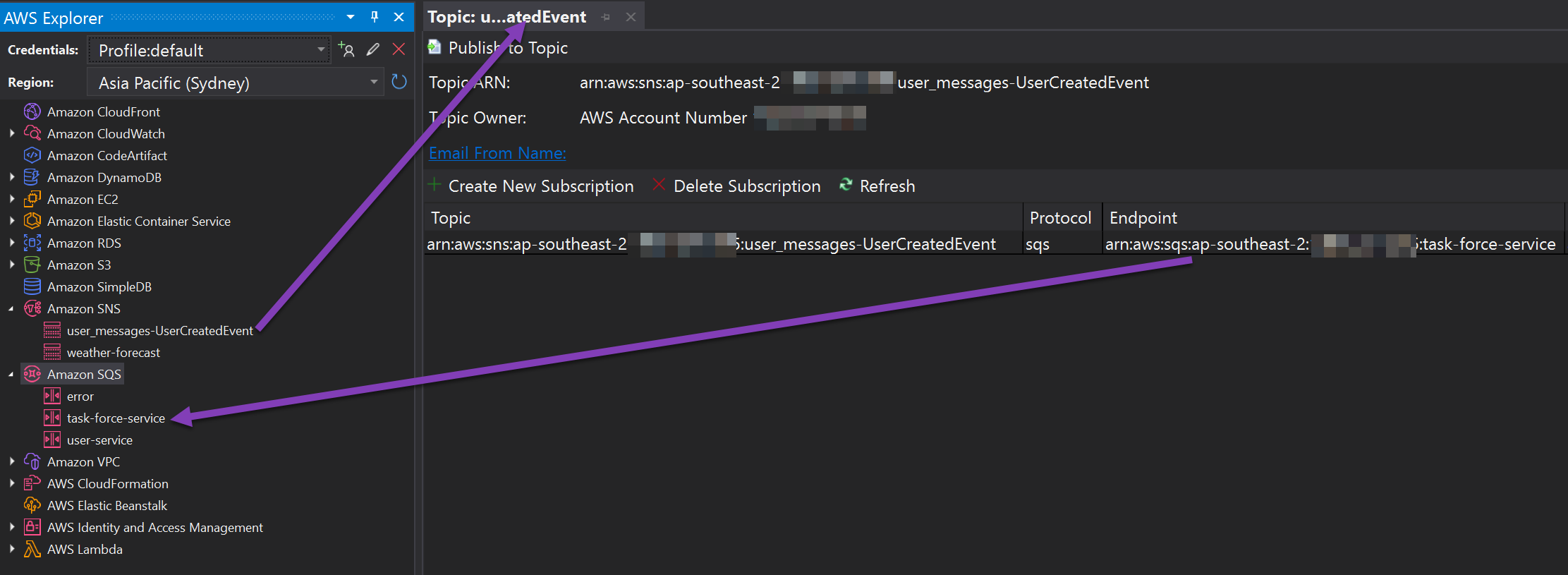This screenshot has height=575, width=1568.
Task: Refresh the subscriptions list
Action: [877, 186]
